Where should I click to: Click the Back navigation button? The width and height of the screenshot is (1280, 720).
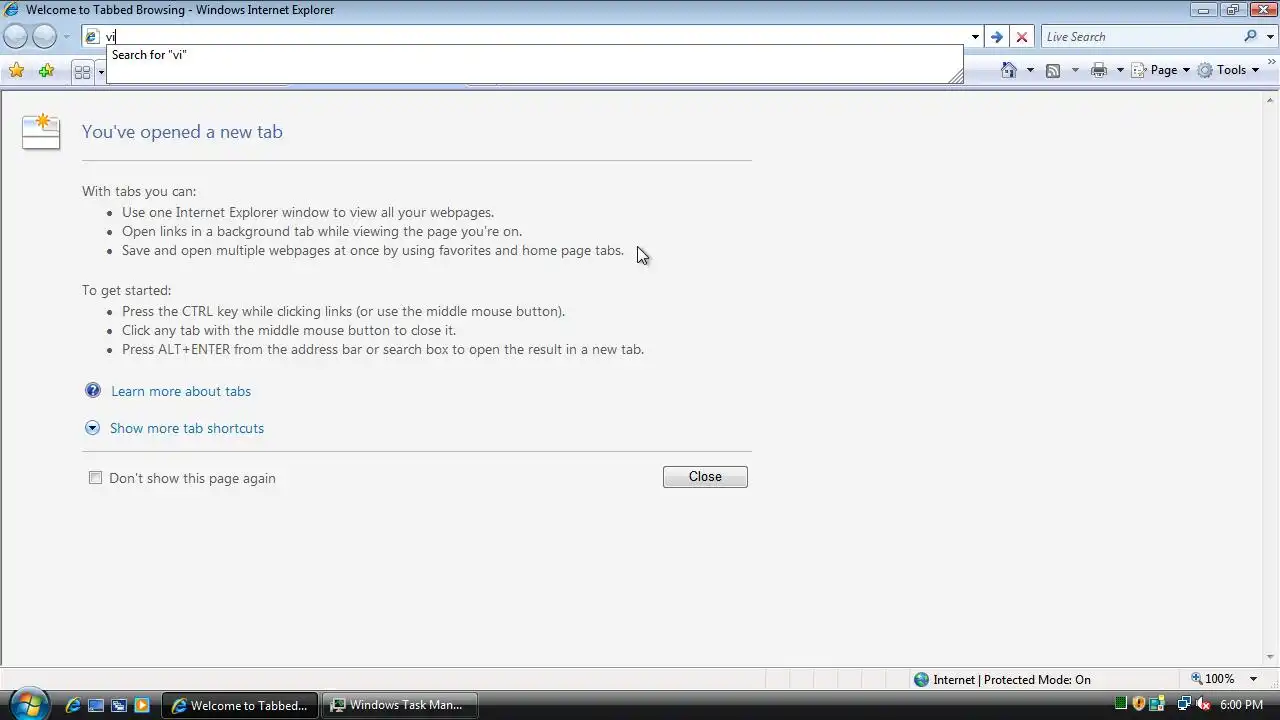pos(16,37)
